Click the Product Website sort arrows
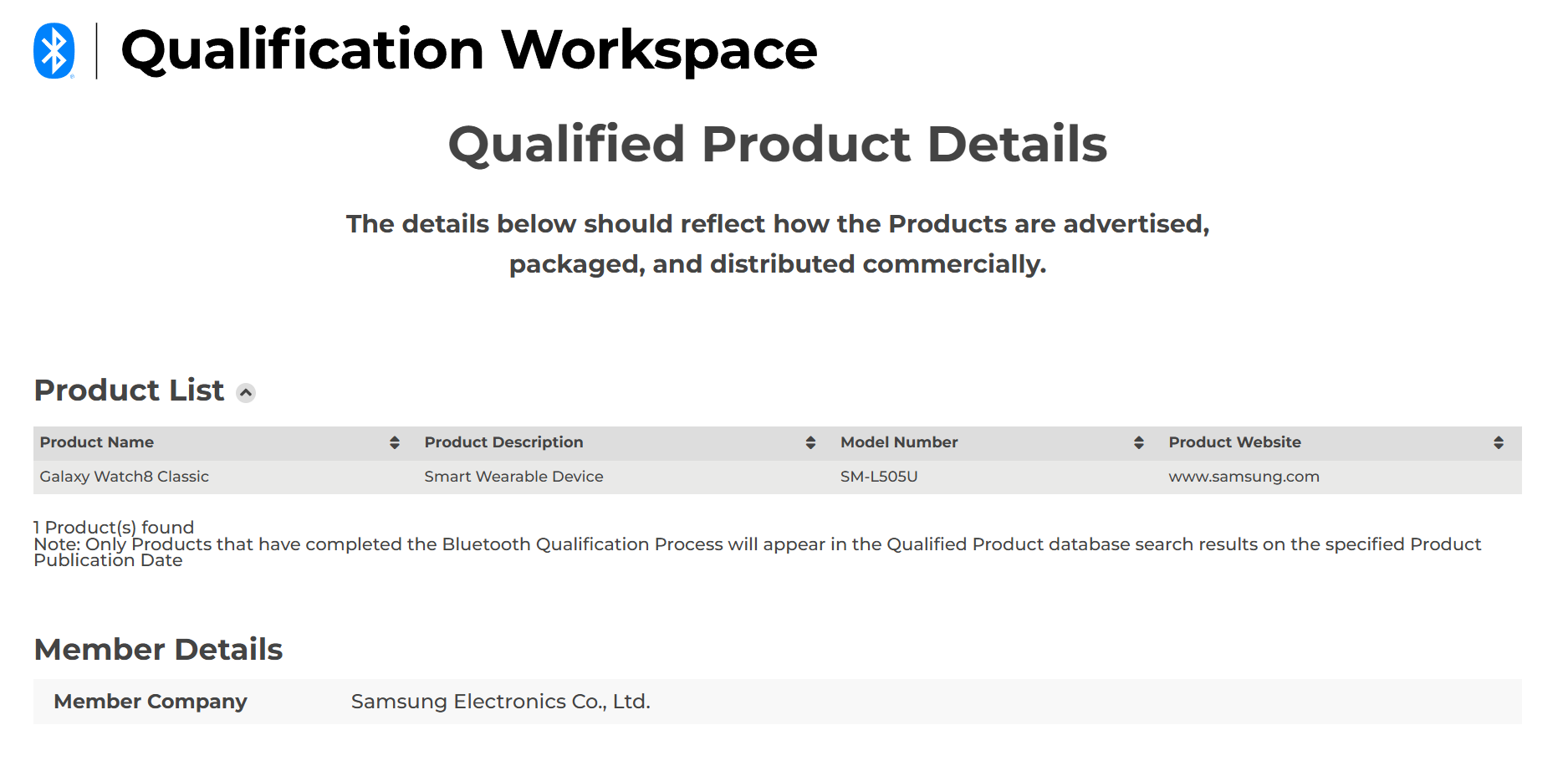Image resolution: width=1568 pixels, height=771 pixels. 1499,442
